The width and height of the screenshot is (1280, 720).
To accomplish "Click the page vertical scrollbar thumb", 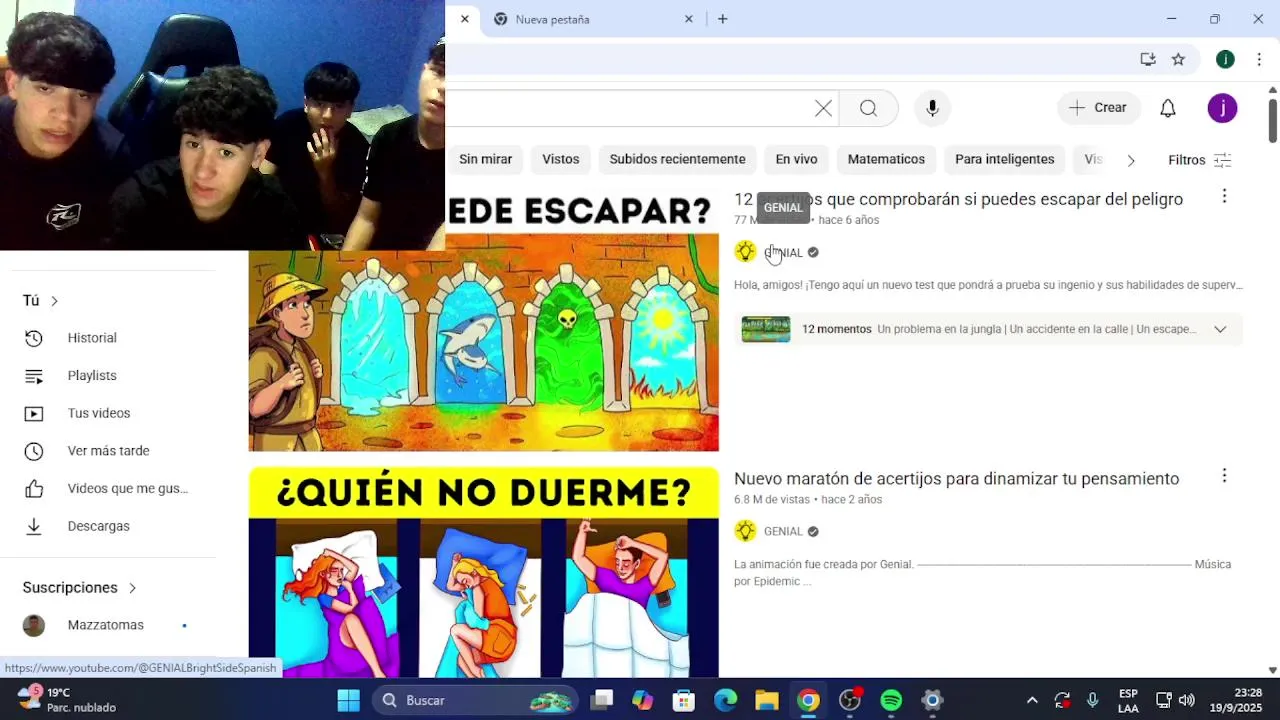I will click(x=1272, y=119).
